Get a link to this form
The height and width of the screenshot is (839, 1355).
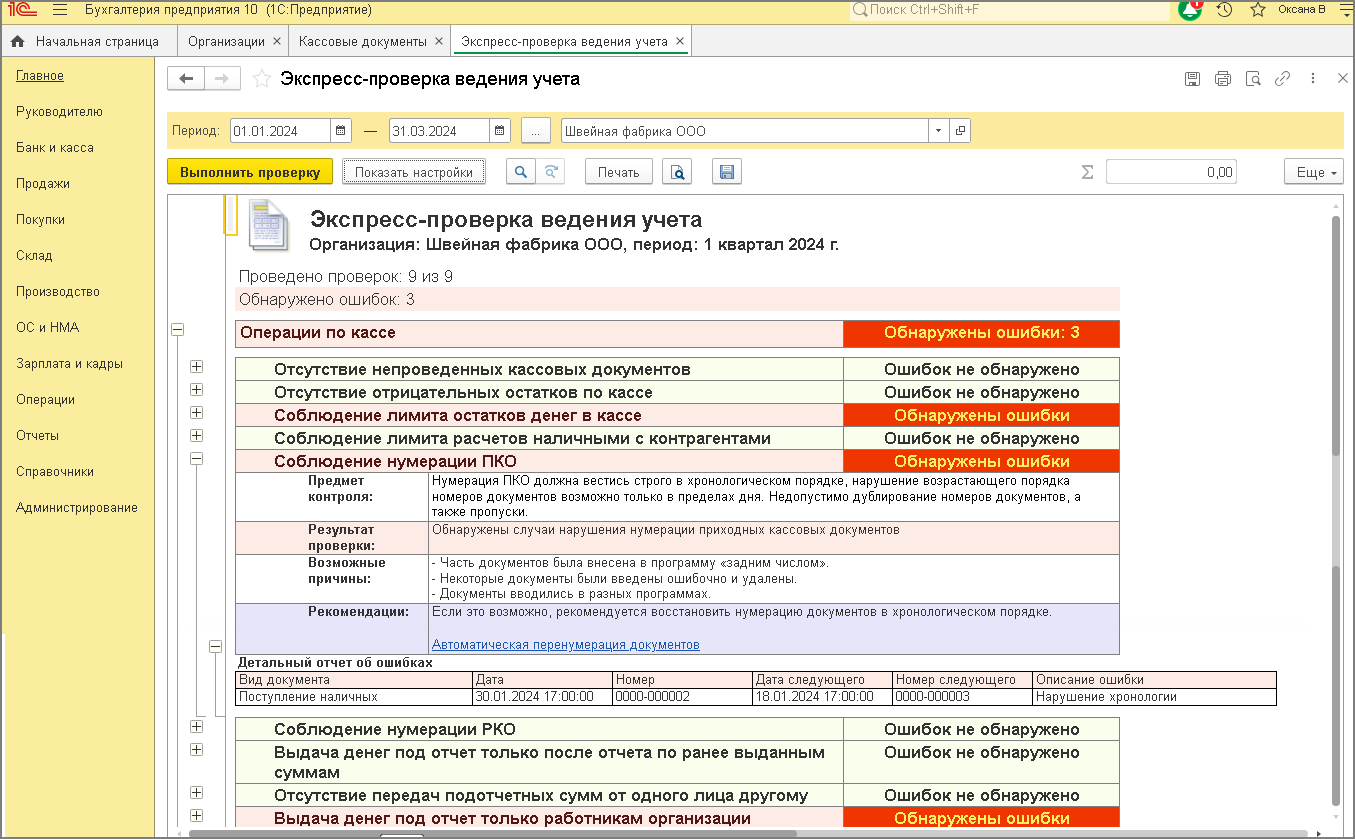pyautogui.click(x=1282, y=79)
